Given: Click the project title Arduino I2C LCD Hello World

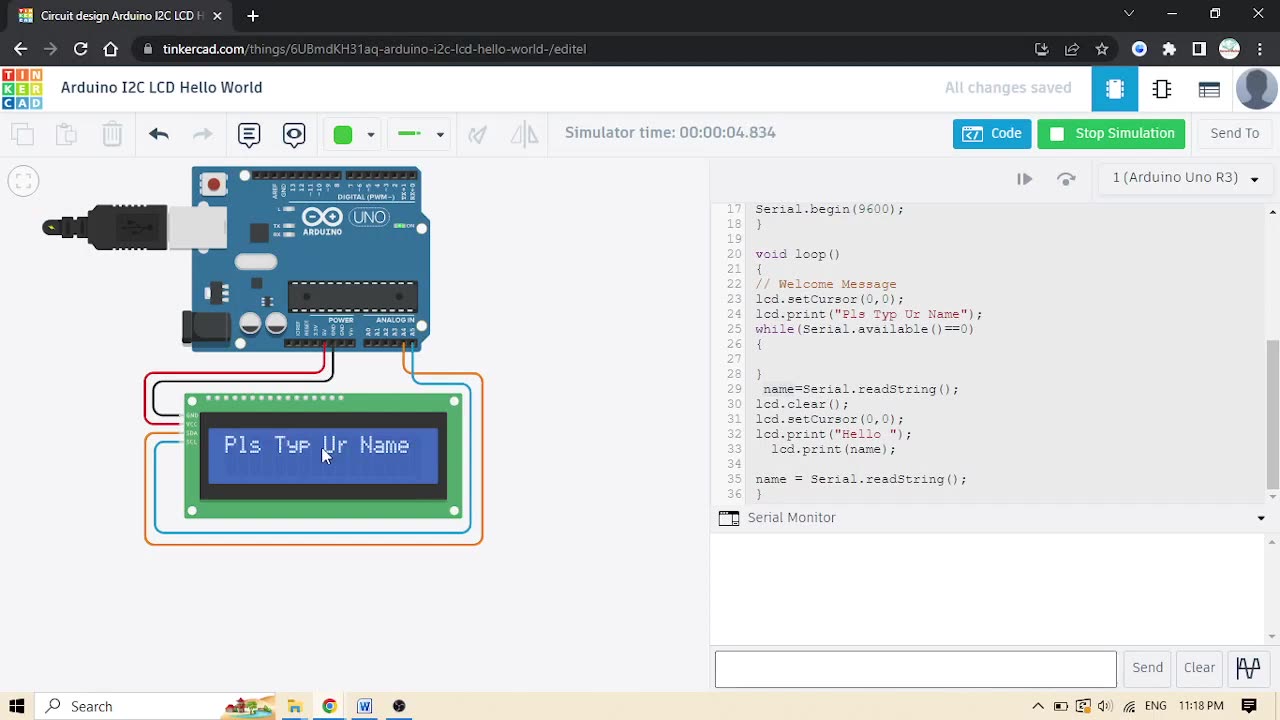Looking at the screenshot, I should pos(162,88).
